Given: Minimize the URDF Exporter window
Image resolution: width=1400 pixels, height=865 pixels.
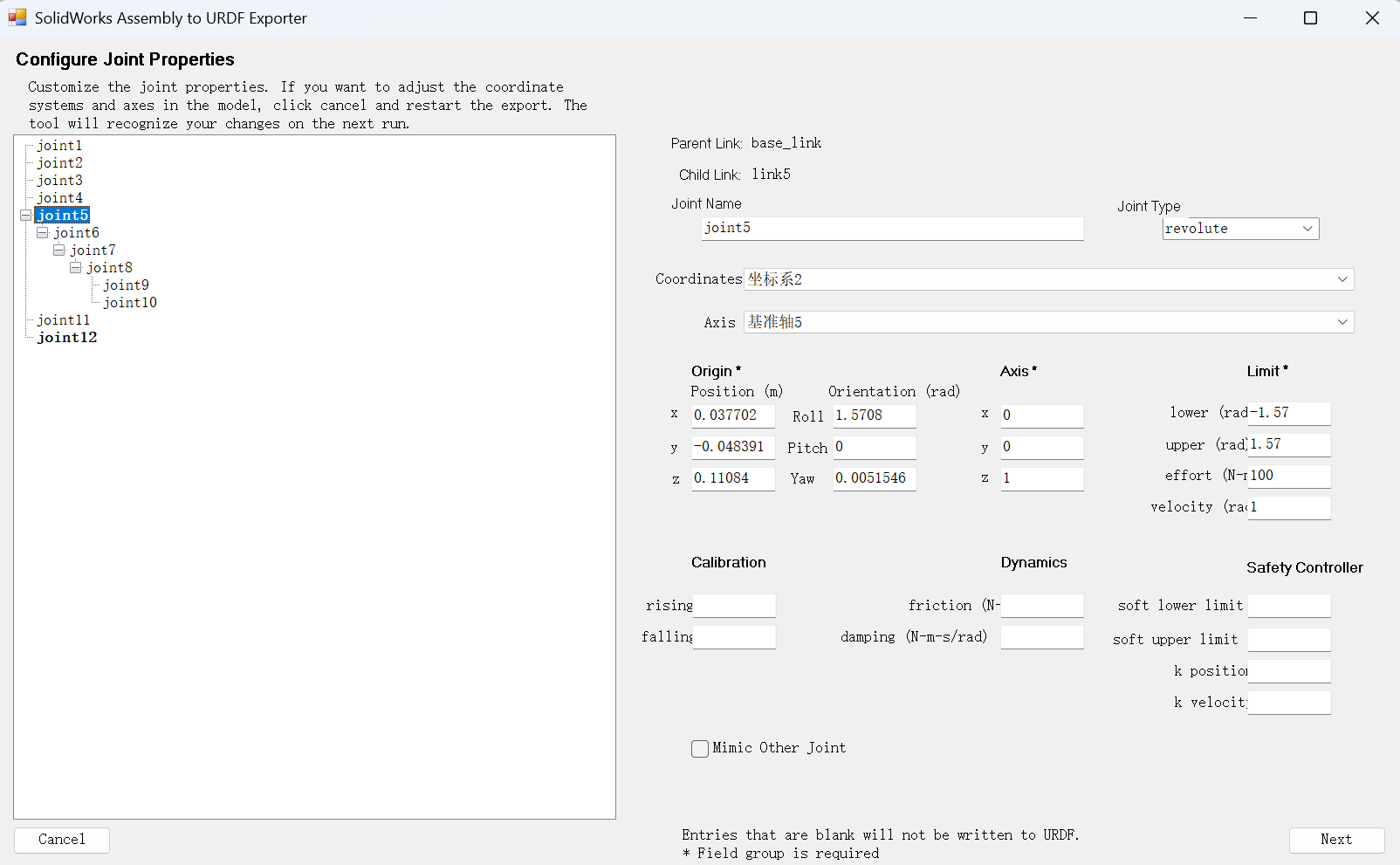Looking at the screenshot, I should point(1250,18).
